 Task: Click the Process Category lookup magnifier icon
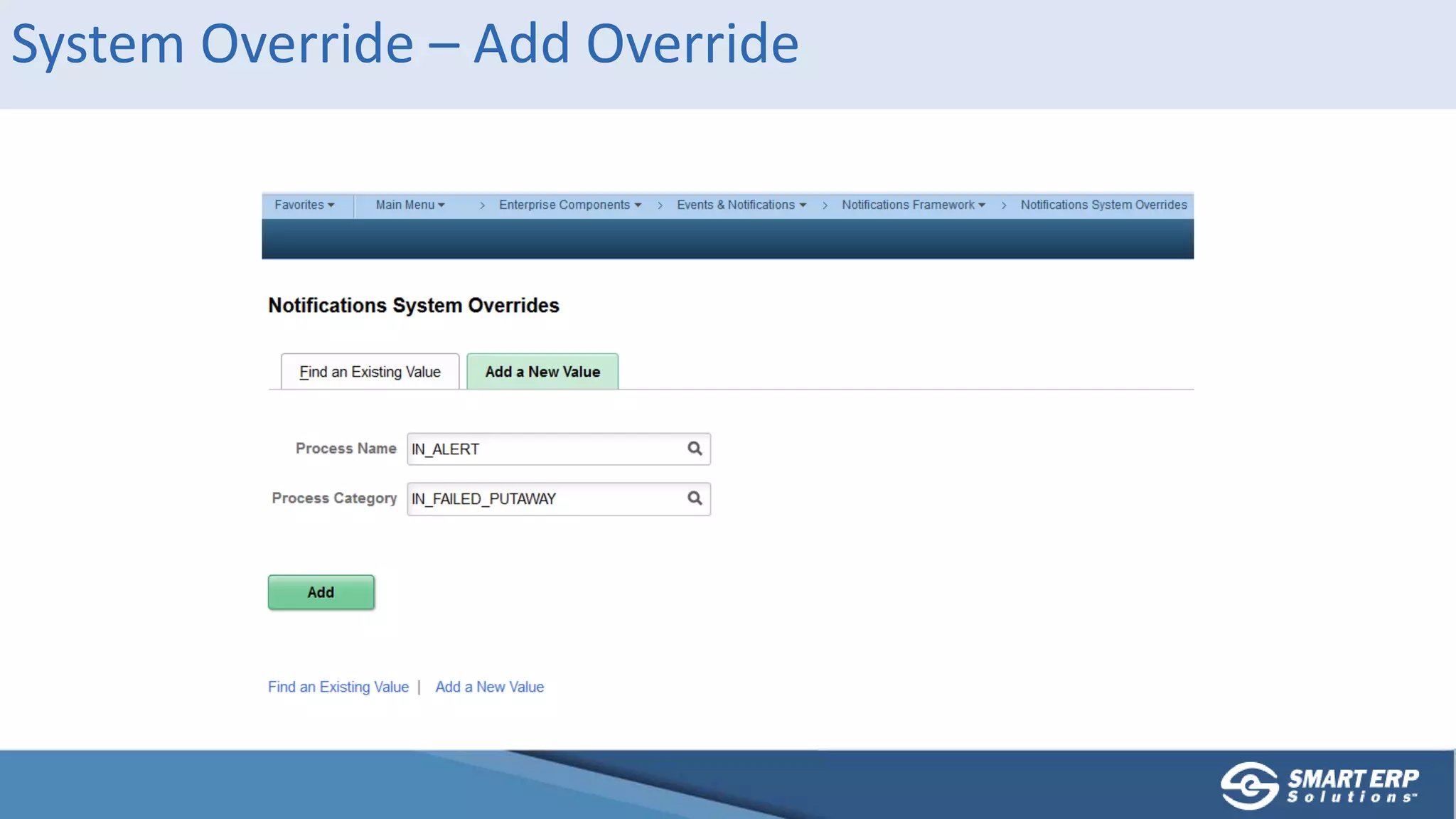tap(695, 498)
